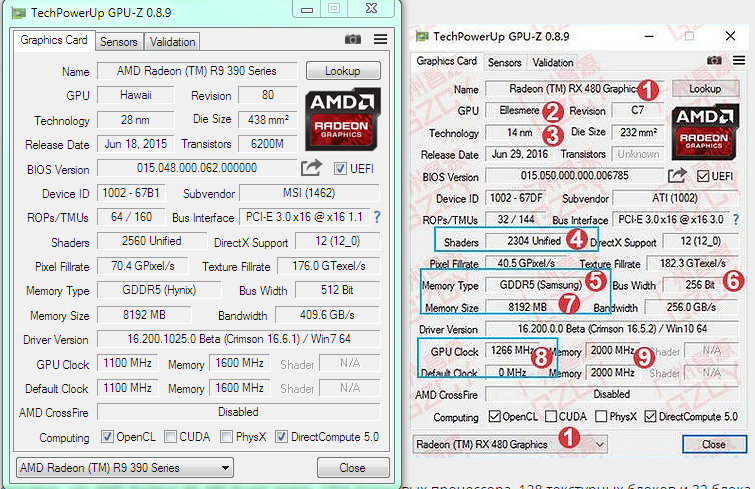Image resolution: width=755 pixels, height=489 pixels.
Task: Click the AMD Radeon logo in R9 390 window
Action: 342,118
